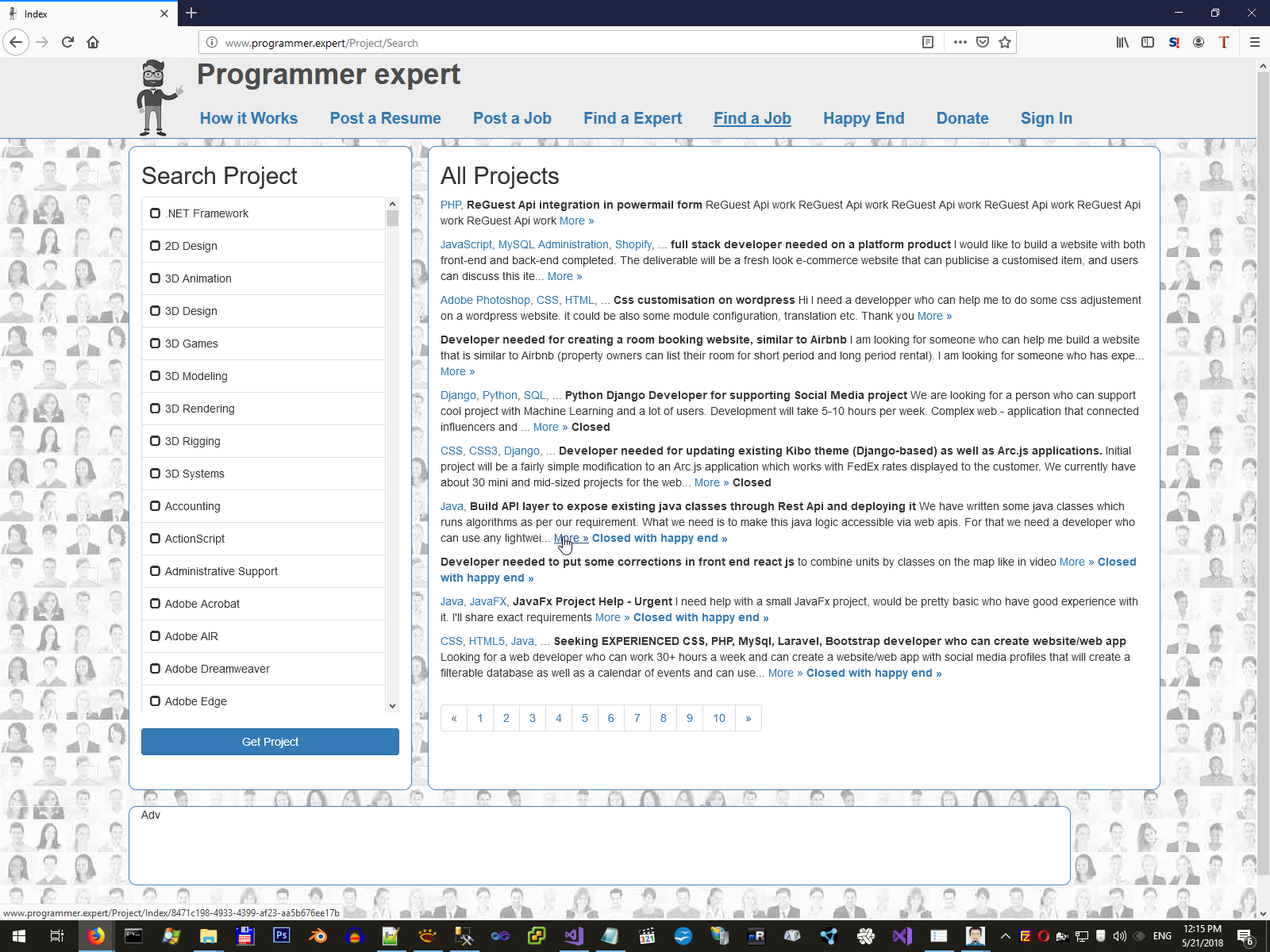1270x952 pixels.
Task: Enable the 3D Modeling filter checkbox
Action: [156, 376]
